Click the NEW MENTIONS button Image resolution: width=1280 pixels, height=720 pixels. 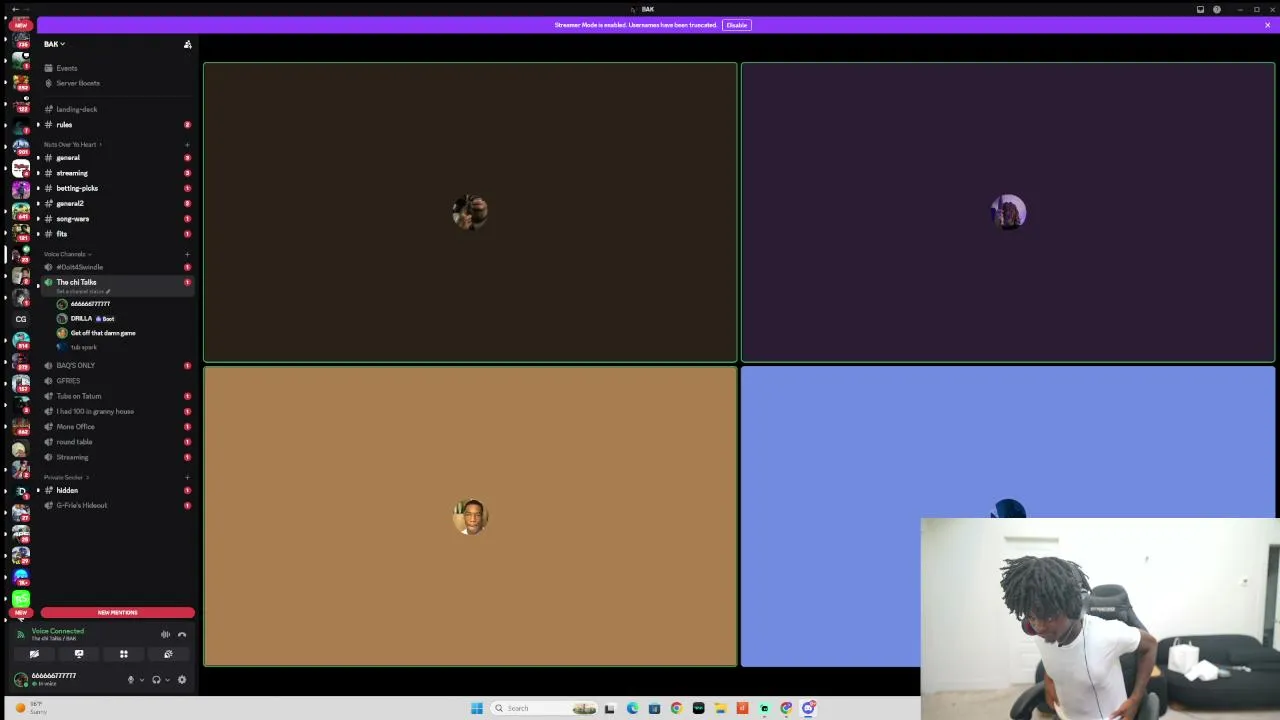point(117,612)
